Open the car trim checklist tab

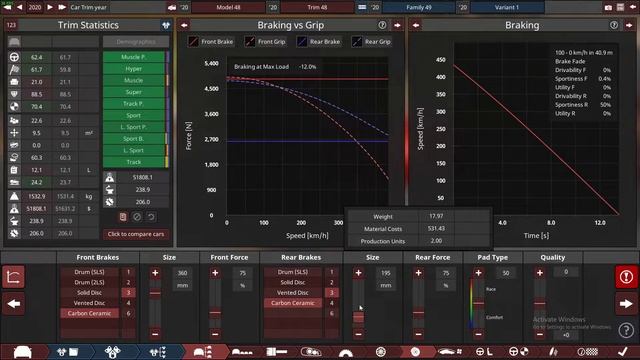[x=202, y=352]
